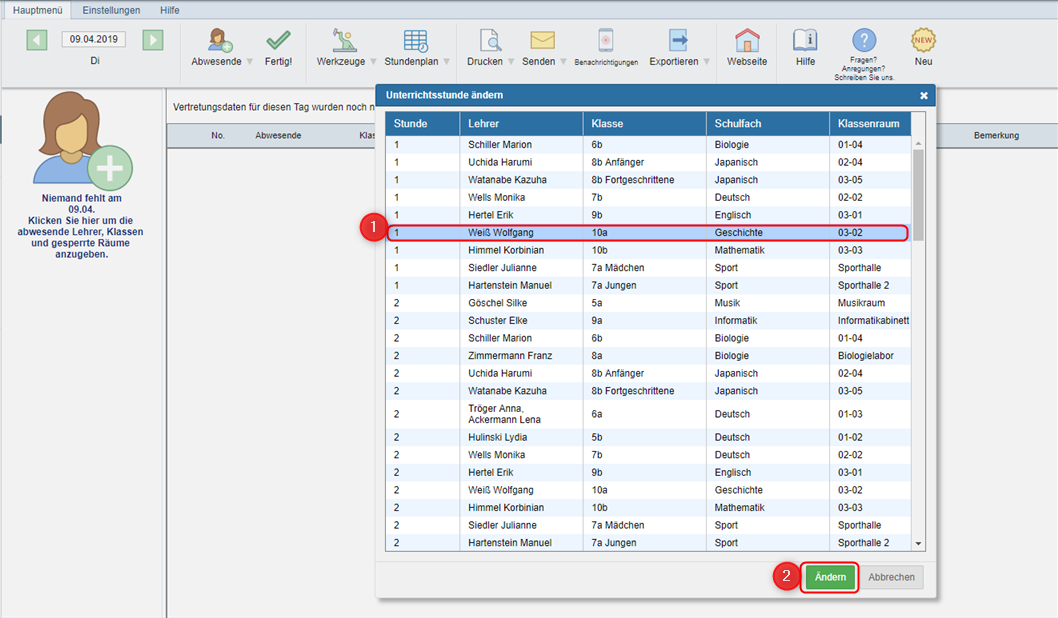Image resolution: width=1058 pixels, height=618 pixels.
Task: Select the Schuster Elke Informatik row
Action: [648, 320]
